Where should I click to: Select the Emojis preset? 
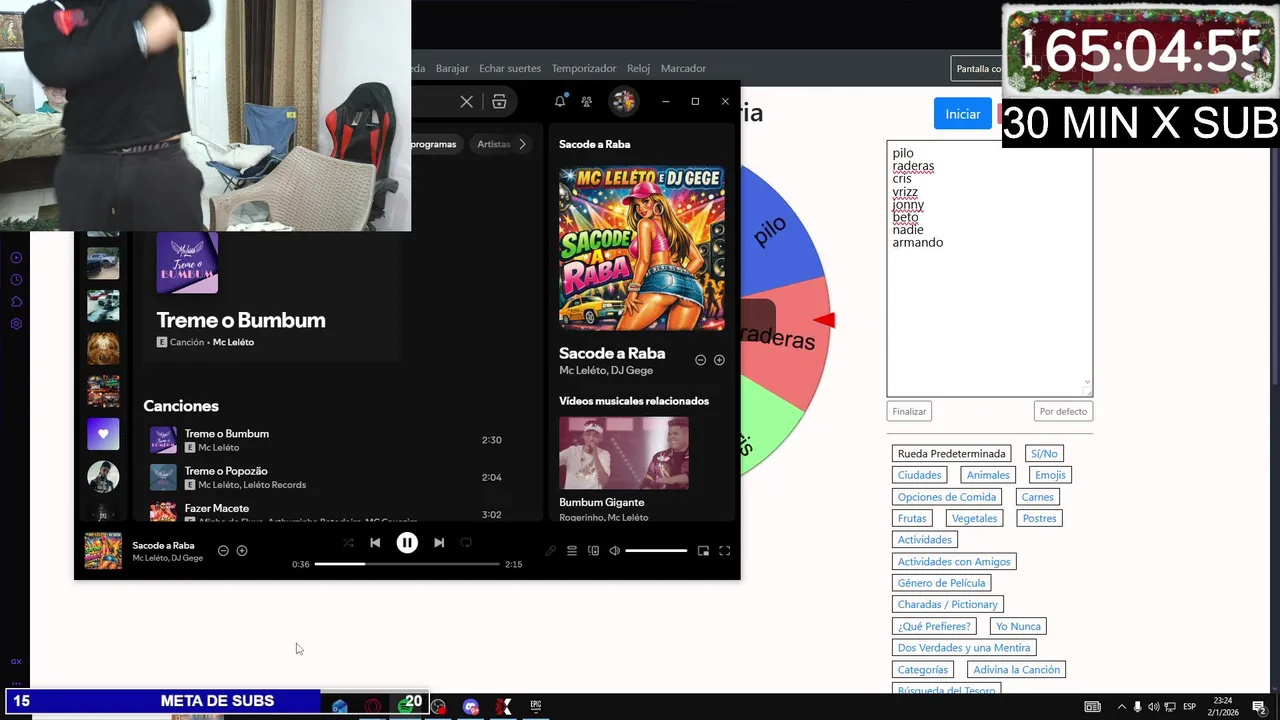tap(1050, 475)
